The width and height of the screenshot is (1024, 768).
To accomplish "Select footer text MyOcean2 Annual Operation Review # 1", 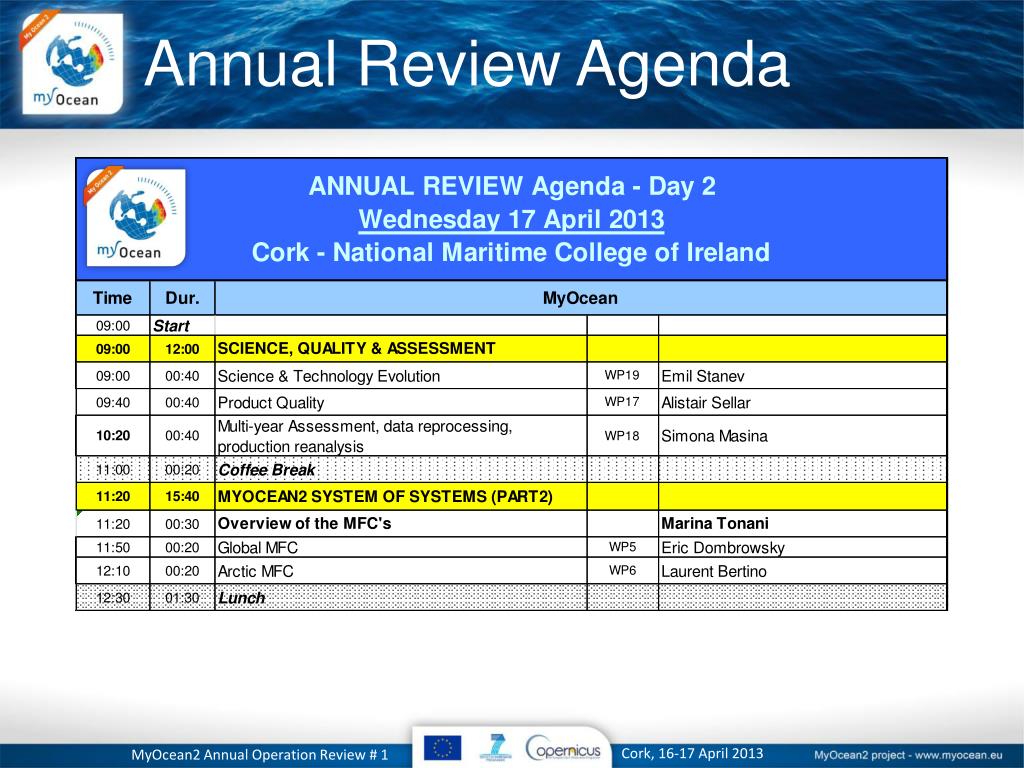I will (260, 755).
